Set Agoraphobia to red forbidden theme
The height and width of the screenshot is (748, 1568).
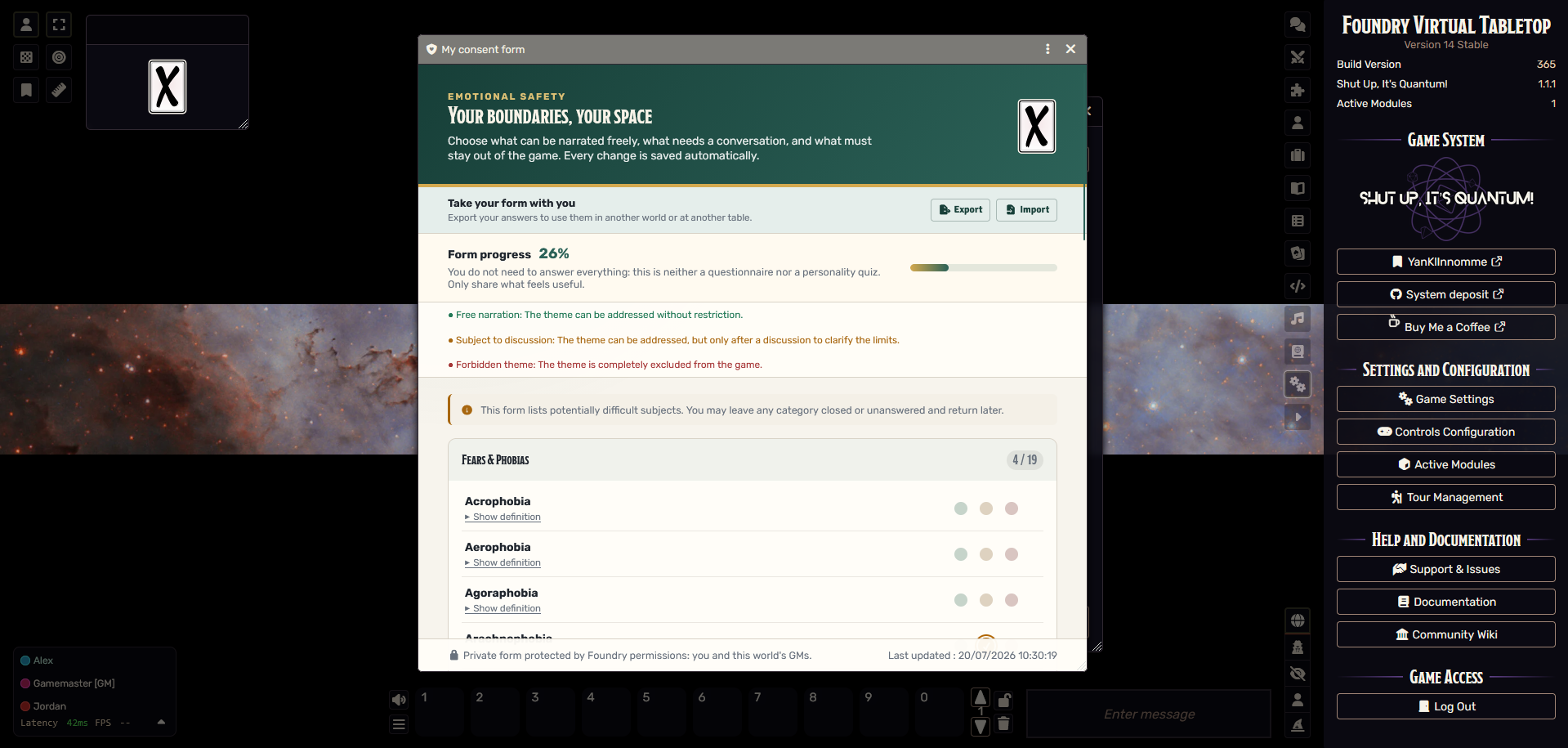coord(1012,600)
